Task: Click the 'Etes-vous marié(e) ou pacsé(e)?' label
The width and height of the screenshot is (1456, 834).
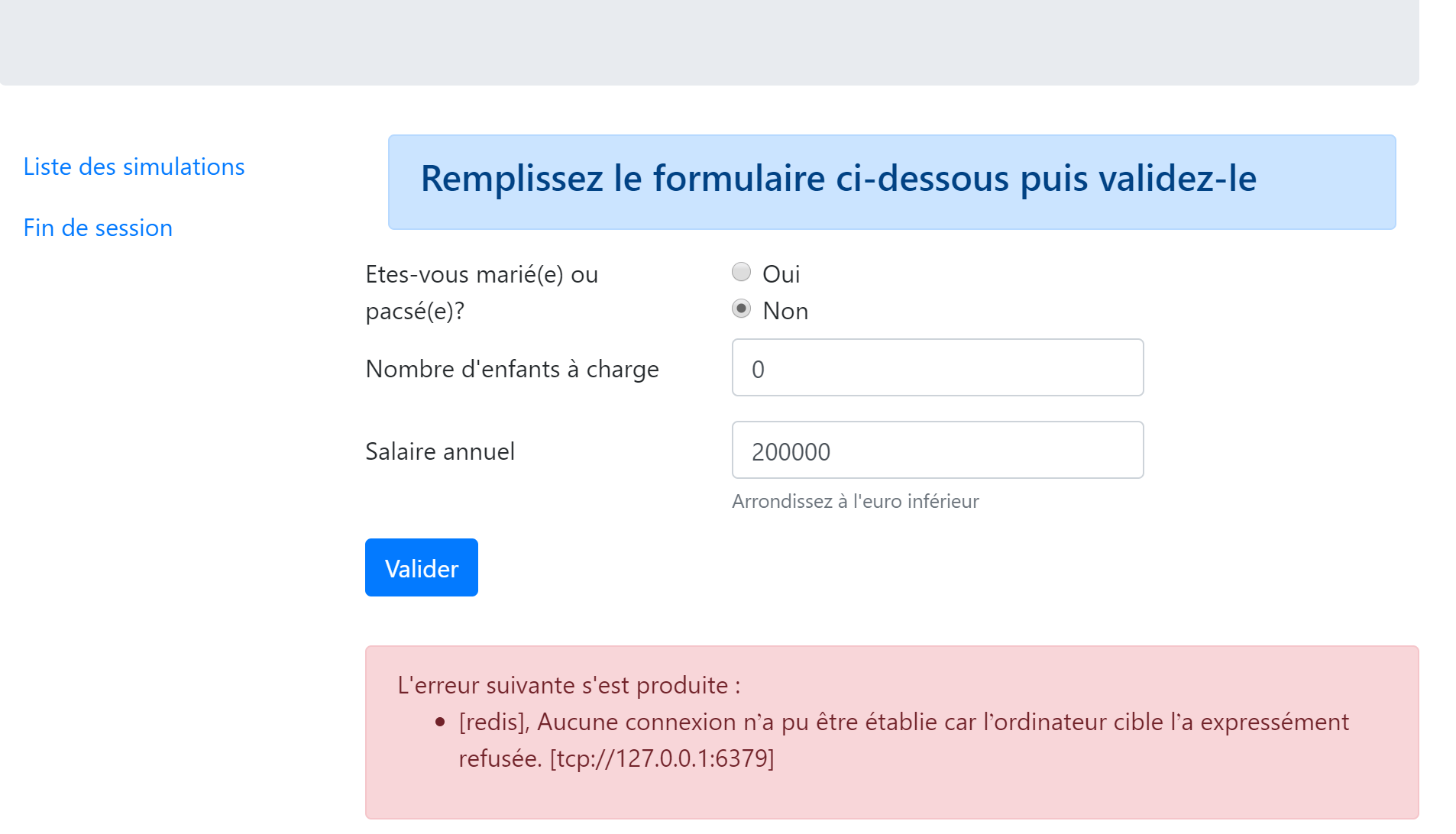Action: [x=481, y=293]
